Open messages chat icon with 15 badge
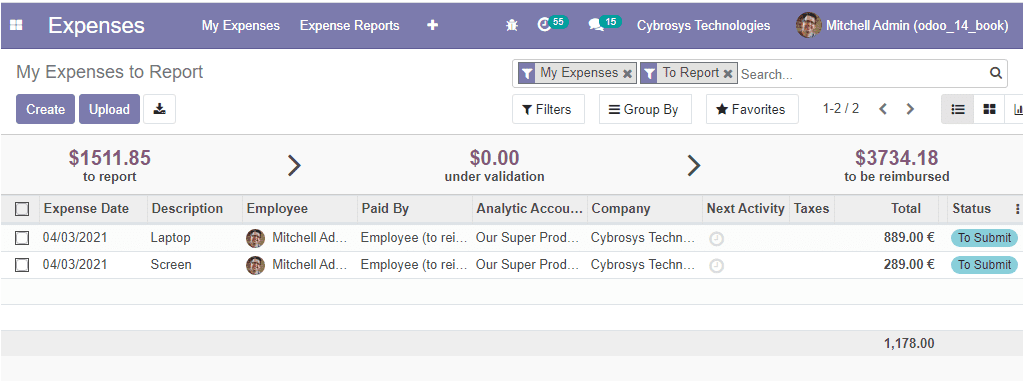The height and width of the screenshot is (382, 1024). [x=595, y=26]
